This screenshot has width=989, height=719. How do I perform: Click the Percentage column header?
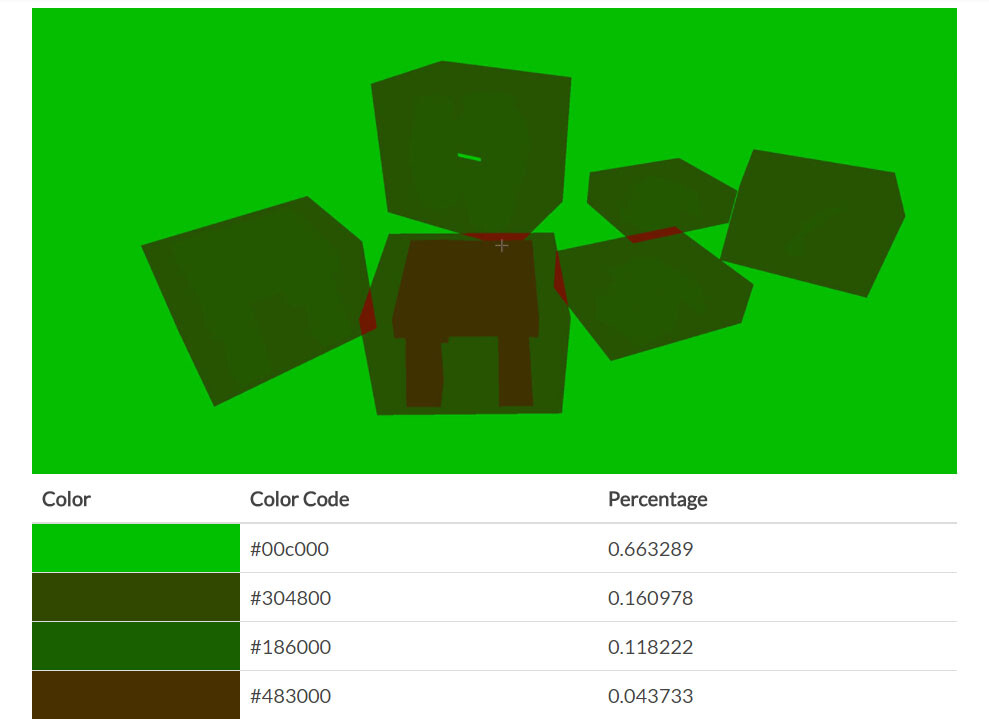pos(657,499)
